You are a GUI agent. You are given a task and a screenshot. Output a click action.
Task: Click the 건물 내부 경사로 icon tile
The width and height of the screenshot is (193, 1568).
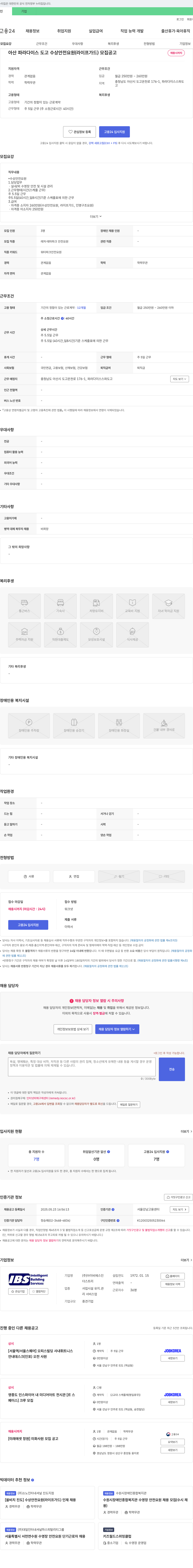(164, 726)
